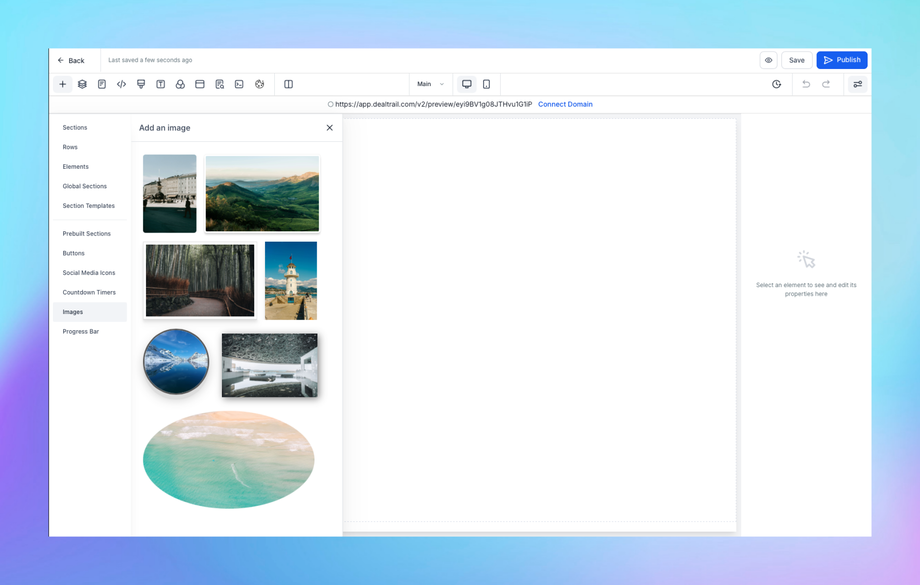This screenshot has height=585, width=920.
Task: Open the custom code brackets icon
Action: point(121,84)
